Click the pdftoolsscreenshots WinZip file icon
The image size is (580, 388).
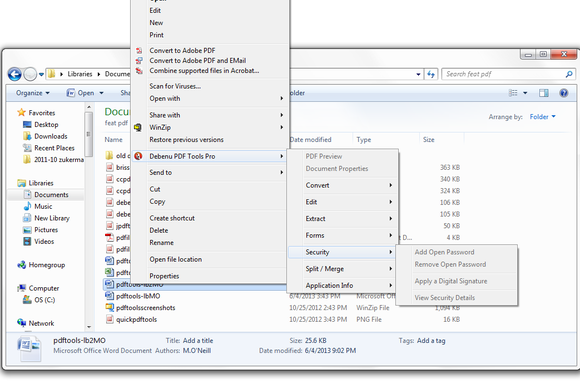tap(109, 307)
